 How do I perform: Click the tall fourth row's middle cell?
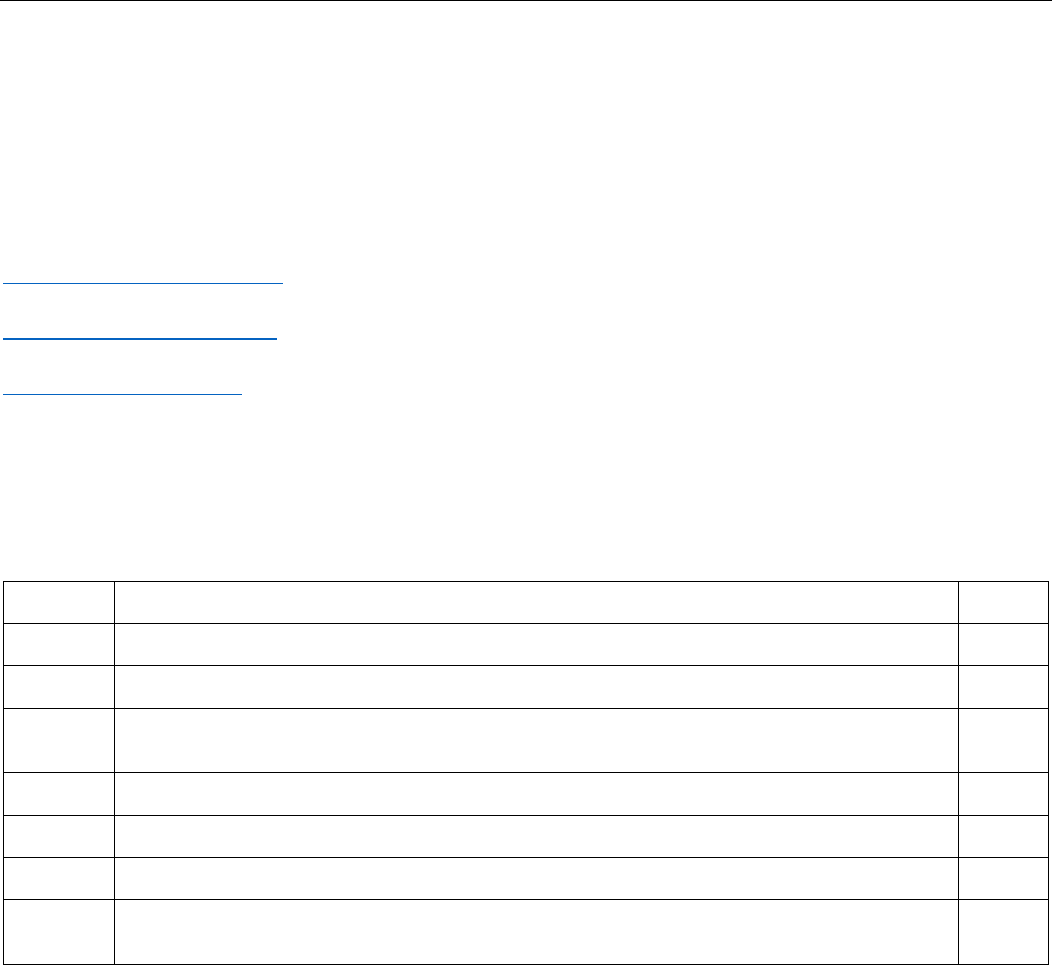[x=536, y=739]
